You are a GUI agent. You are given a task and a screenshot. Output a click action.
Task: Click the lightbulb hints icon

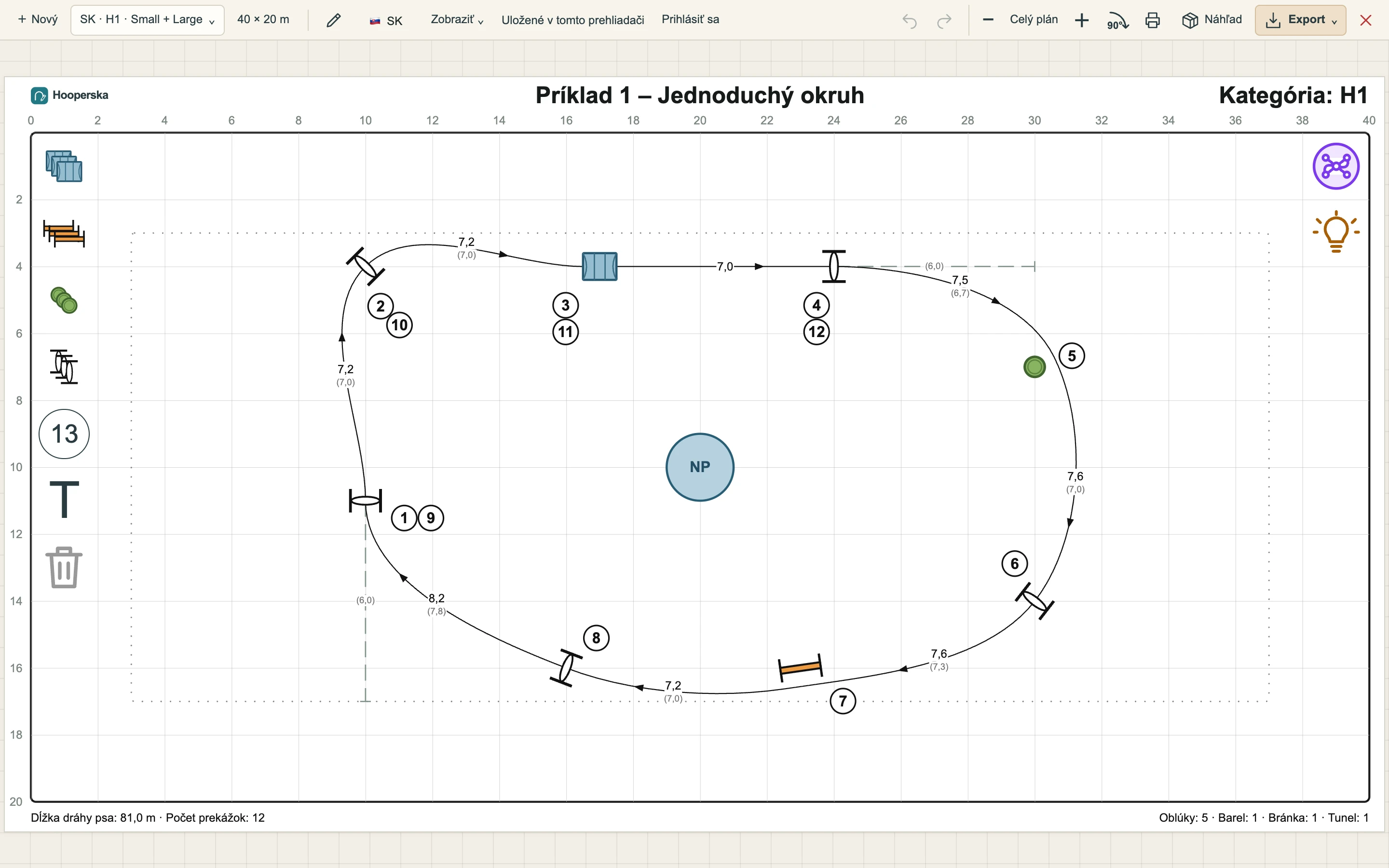click(x=1335, y=231)
